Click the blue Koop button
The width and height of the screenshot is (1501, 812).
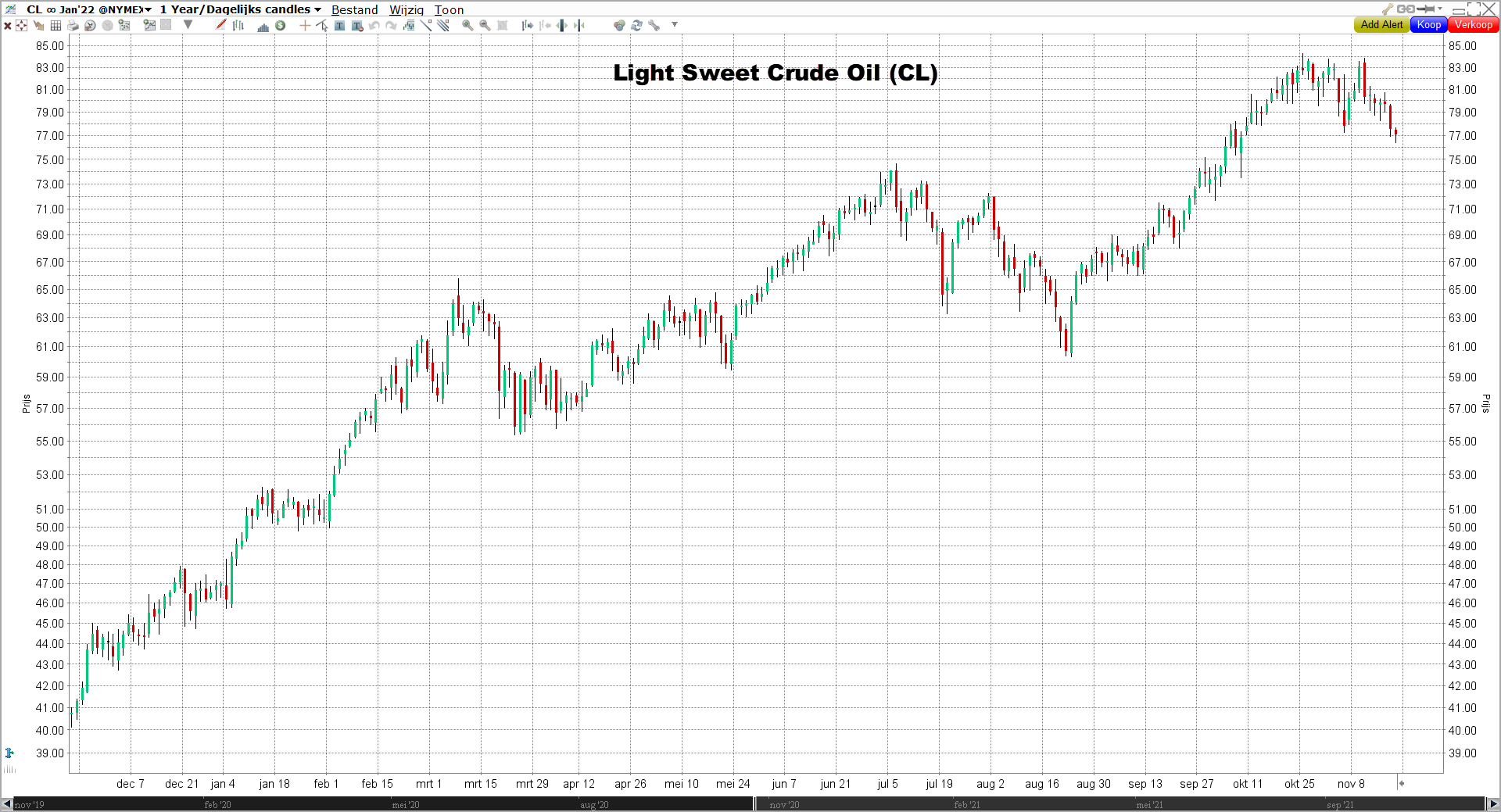pyautogui.click(x=1429, y=25)
